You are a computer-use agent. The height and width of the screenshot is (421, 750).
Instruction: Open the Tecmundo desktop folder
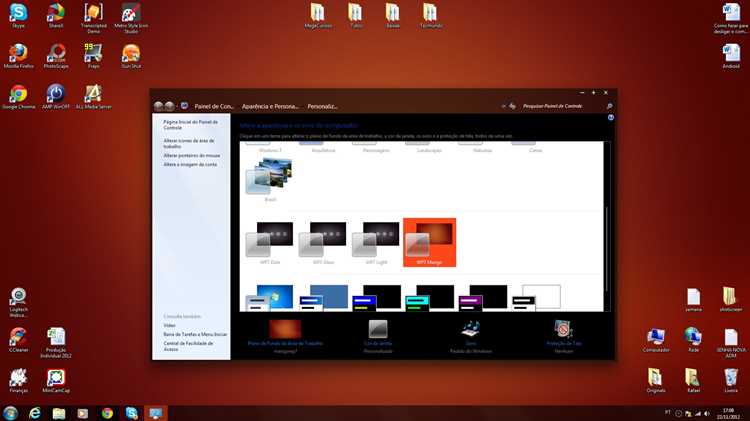pyautogui.click(x=430, y=16)
